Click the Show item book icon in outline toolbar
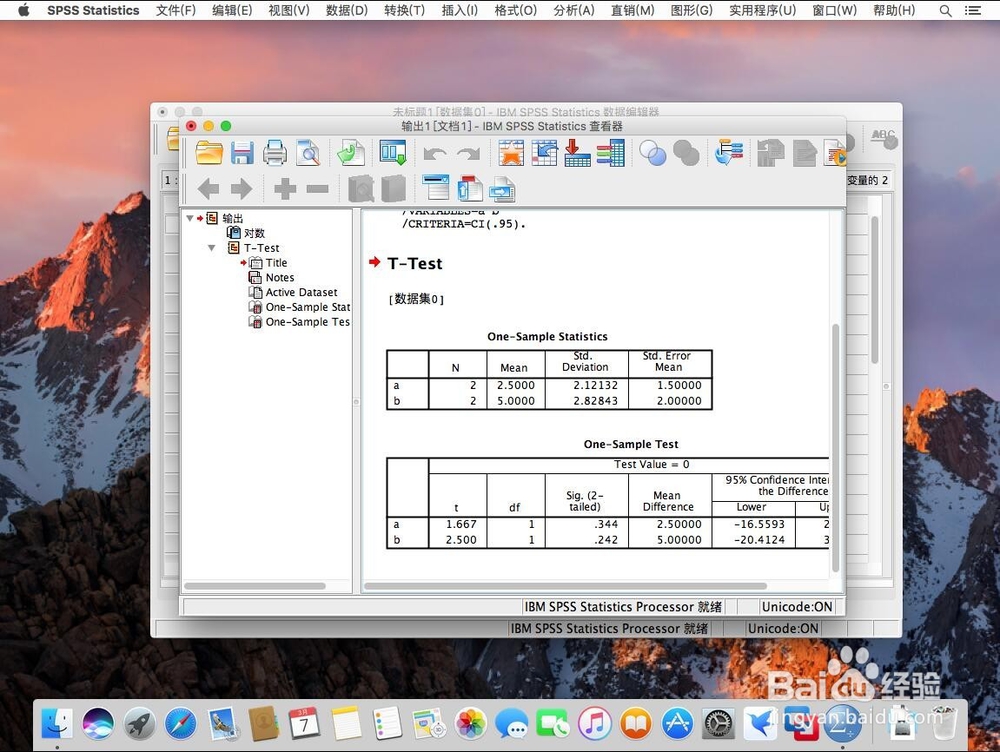Screen dimensions: 1000x752 [361, 189]
